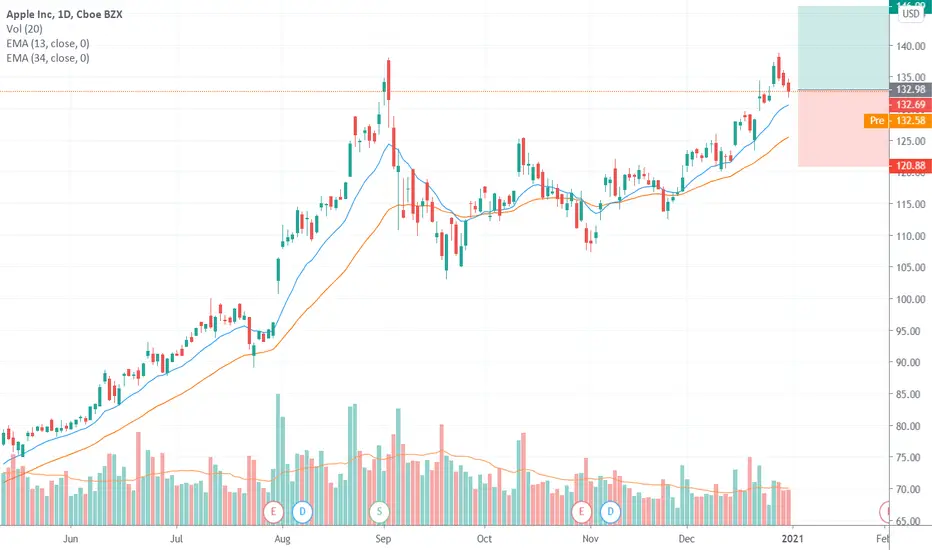Click the 2021 label on time axis
Image resolution: width=932 pixels, height=550 pixels.
[792, 539]
